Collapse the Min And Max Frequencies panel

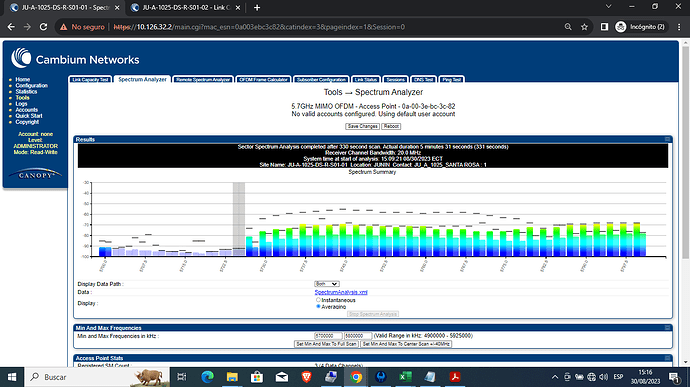click(667, 328)
